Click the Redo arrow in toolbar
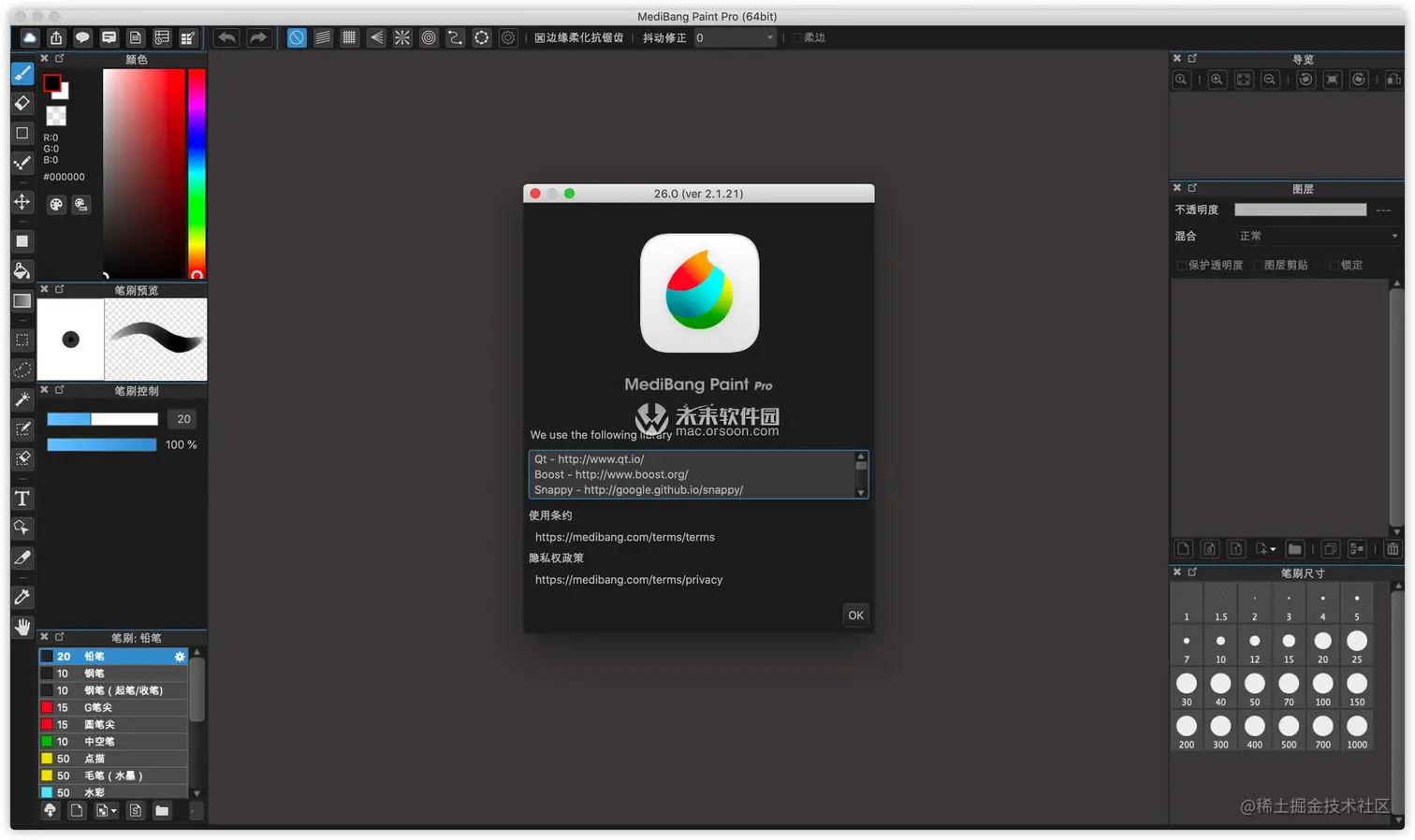 pyautogui.click(x=258, y=37)
